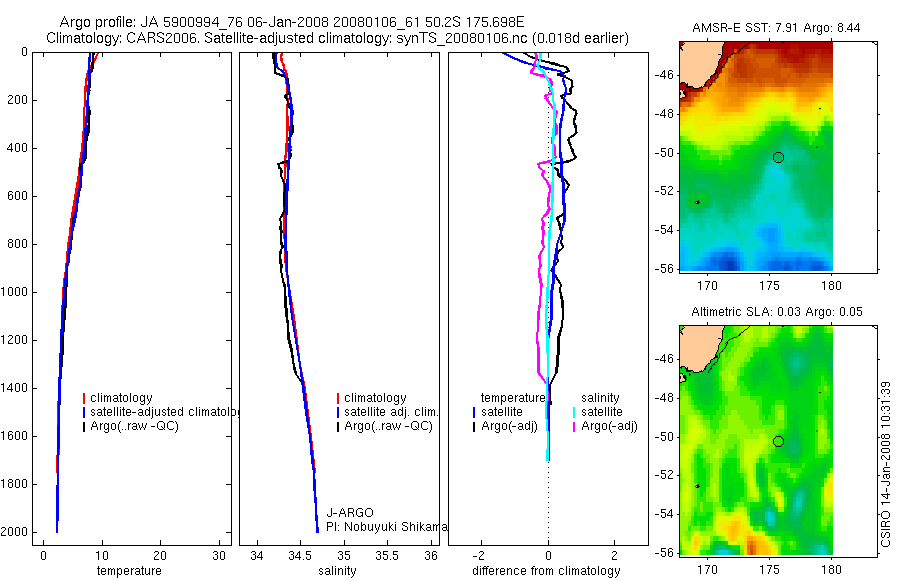Click salinity axis tick label 35.5
The image size is (900, 580).
(387, 556)
